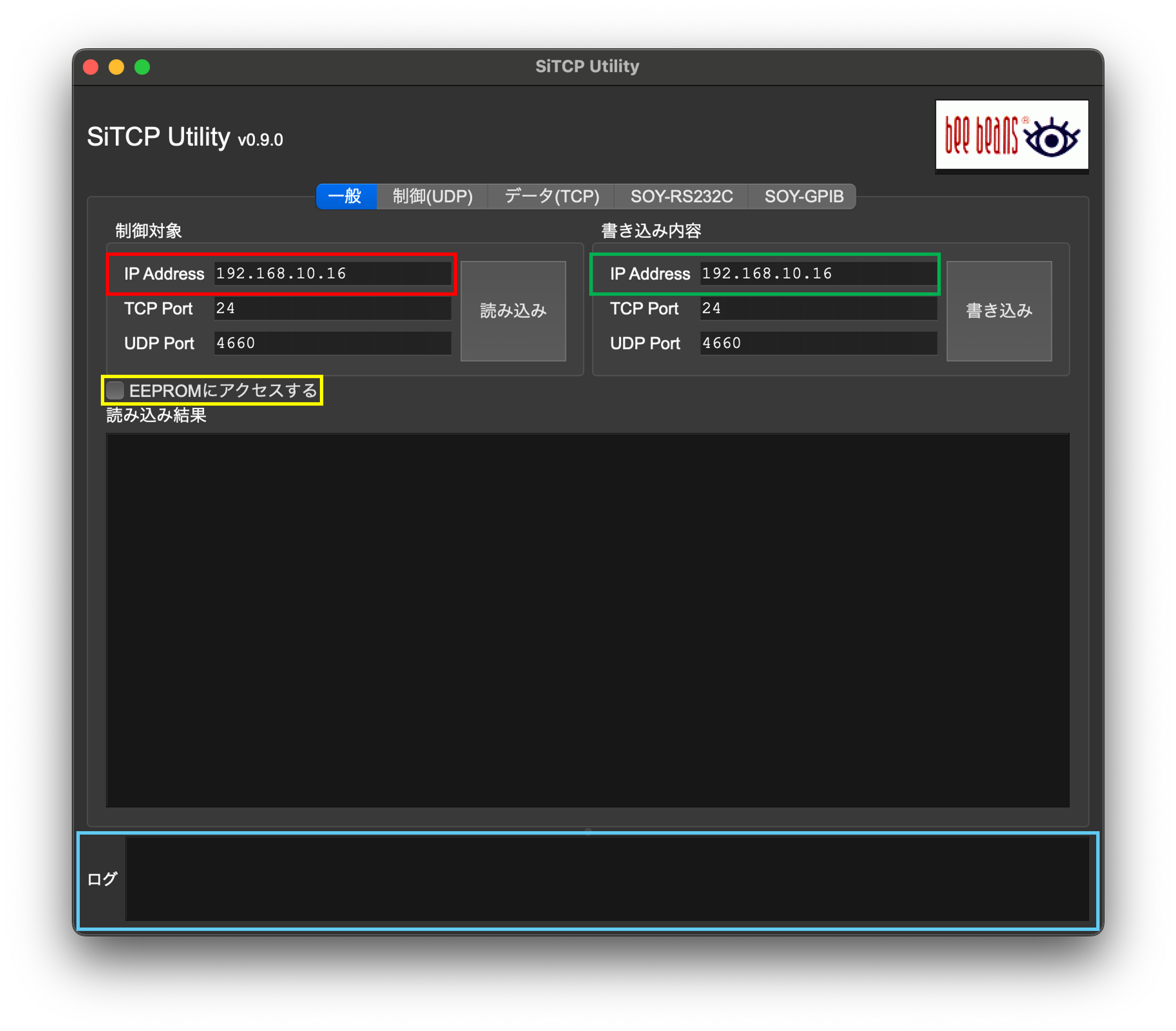
Task: Open the SOY-RS232C tab
Action: point(682,196)
